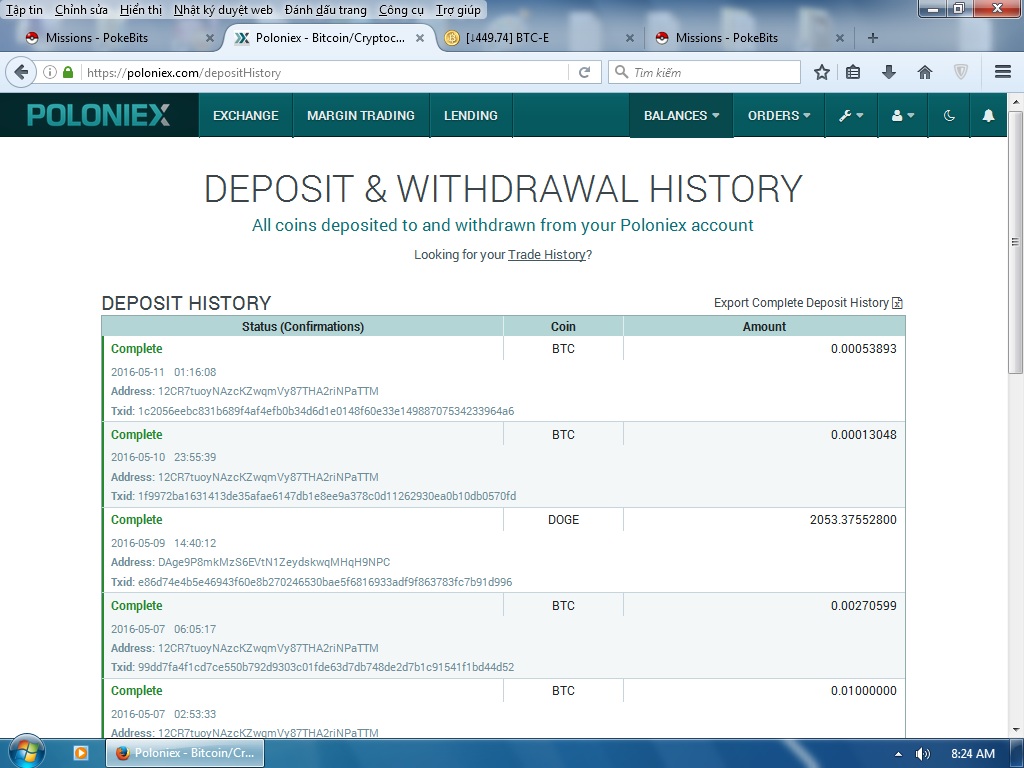Screen dimensions: 1024x768
Task: Open the downloads arrow icon
Action: click(x=889, y=72)
